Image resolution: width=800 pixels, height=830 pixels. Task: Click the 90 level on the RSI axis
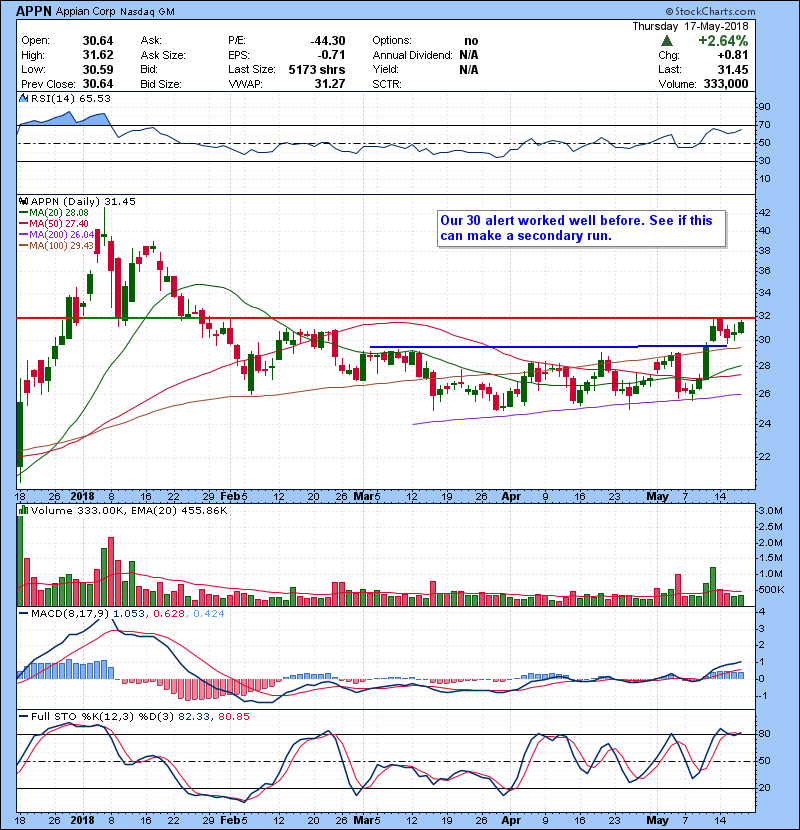tap(765, 107)
